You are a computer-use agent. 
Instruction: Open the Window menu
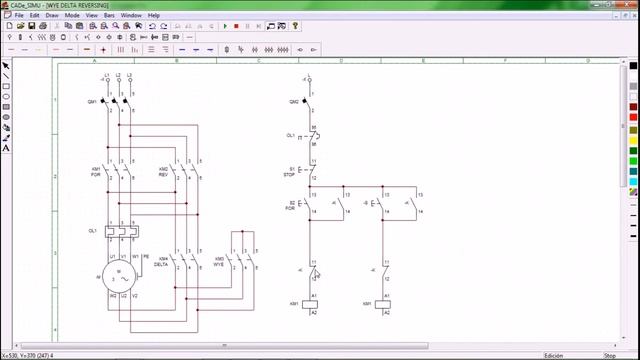pyautogui.click(x=131, y=16)
